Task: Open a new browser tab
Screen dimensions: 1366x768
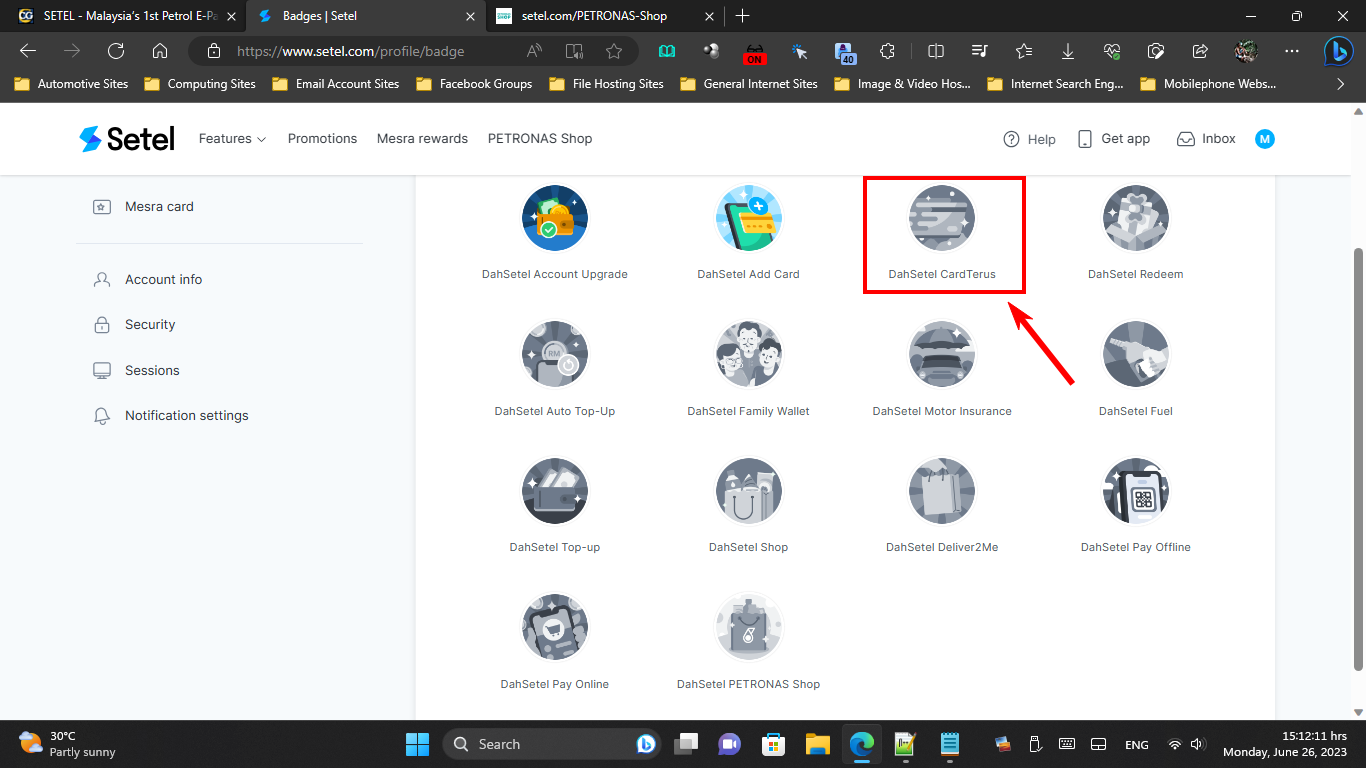Action: (743, 16)
